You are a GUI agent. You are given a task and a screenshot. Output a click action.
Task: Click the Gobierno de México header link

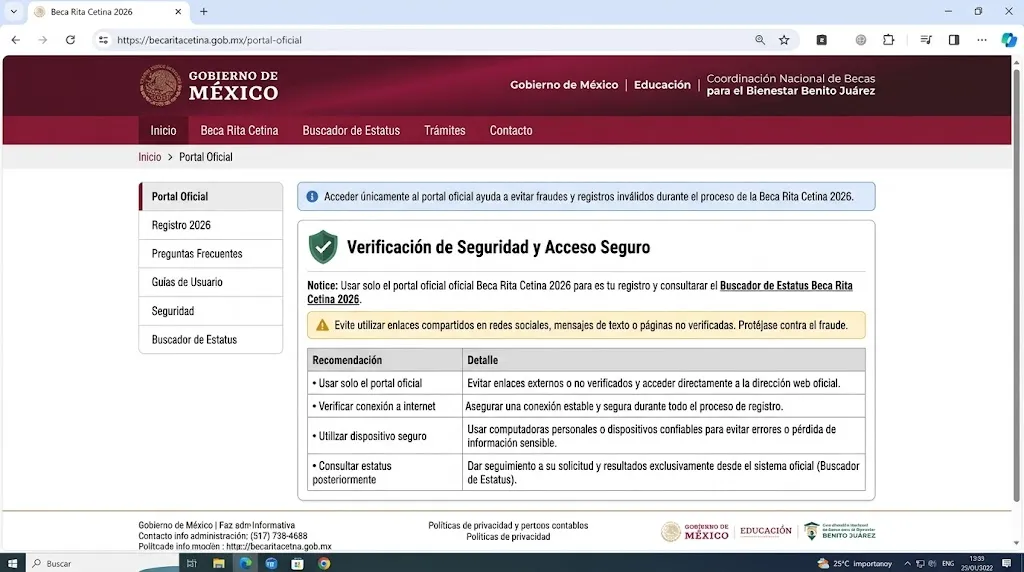coord(564,85)
